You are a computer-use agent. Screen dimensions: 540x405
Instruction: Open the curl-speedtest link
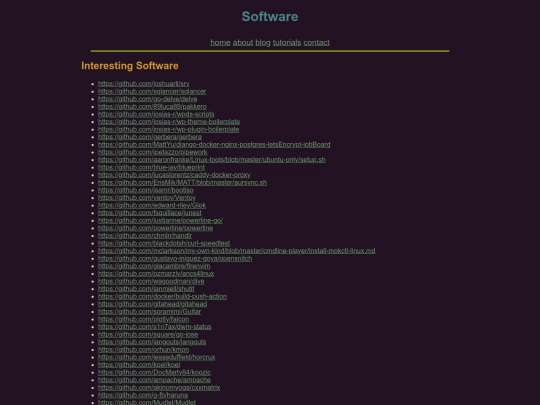tap(164, 243)
